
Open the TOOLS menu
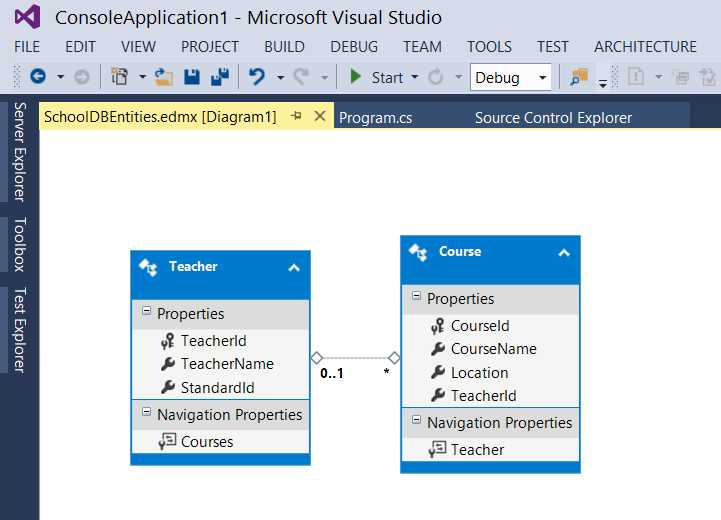coord(489,47)
